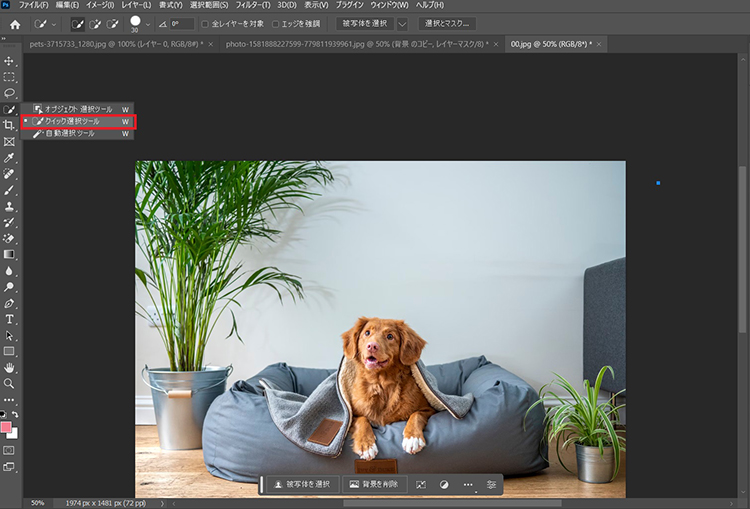This screenshot has width=750, height=509.
Task: Select the History Brush tool
Action: click(9, 222)
